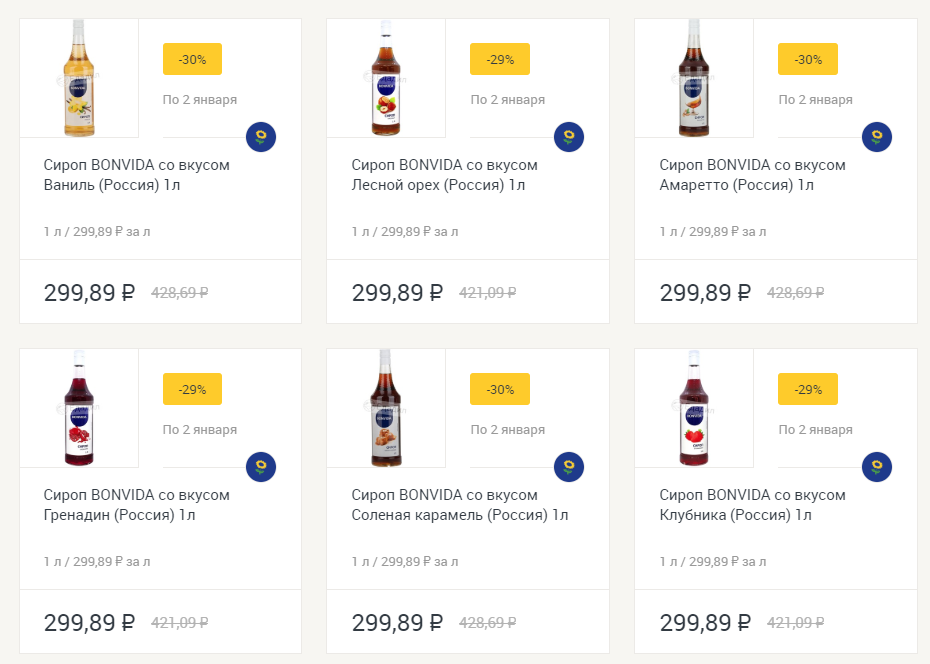Open product link Сироп BONVIDA Лесной орех
The width and height of the screenshot is (930, 664).
click(445, 175)
